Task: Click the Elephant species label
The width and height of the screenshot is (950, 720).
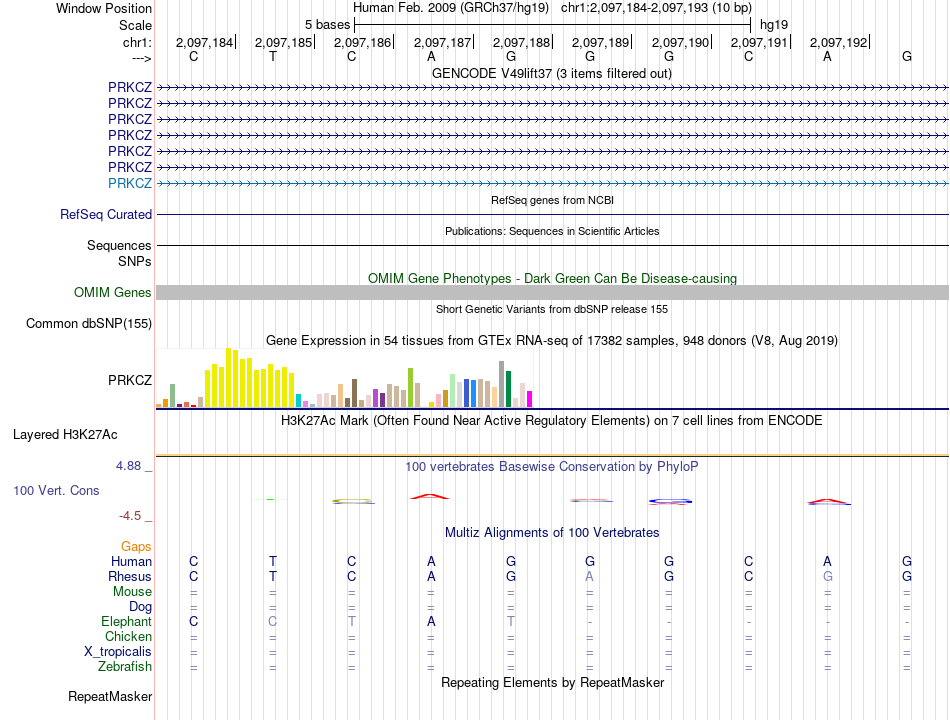Action: (x=127, y=622)
